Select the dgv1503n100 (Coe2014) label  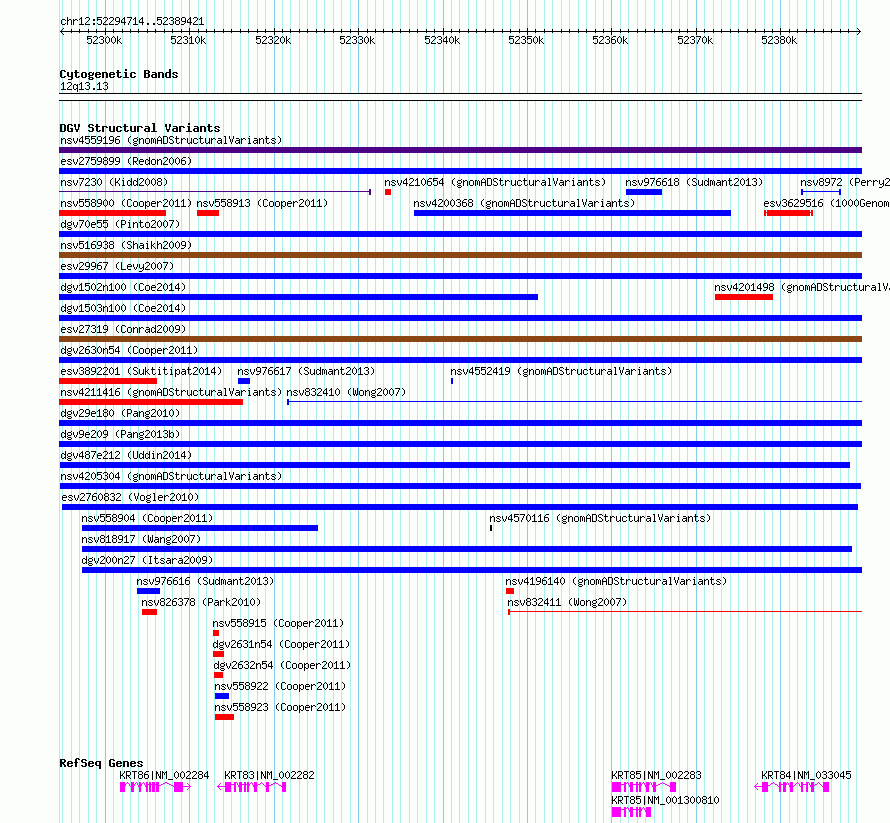(x=123, y=308)
